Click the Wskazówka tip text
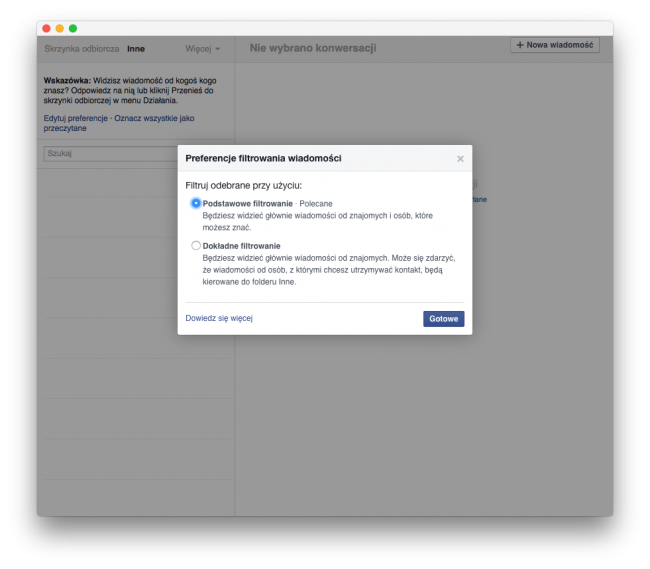This screenshot has height=569, width=650. coord(130,90)
